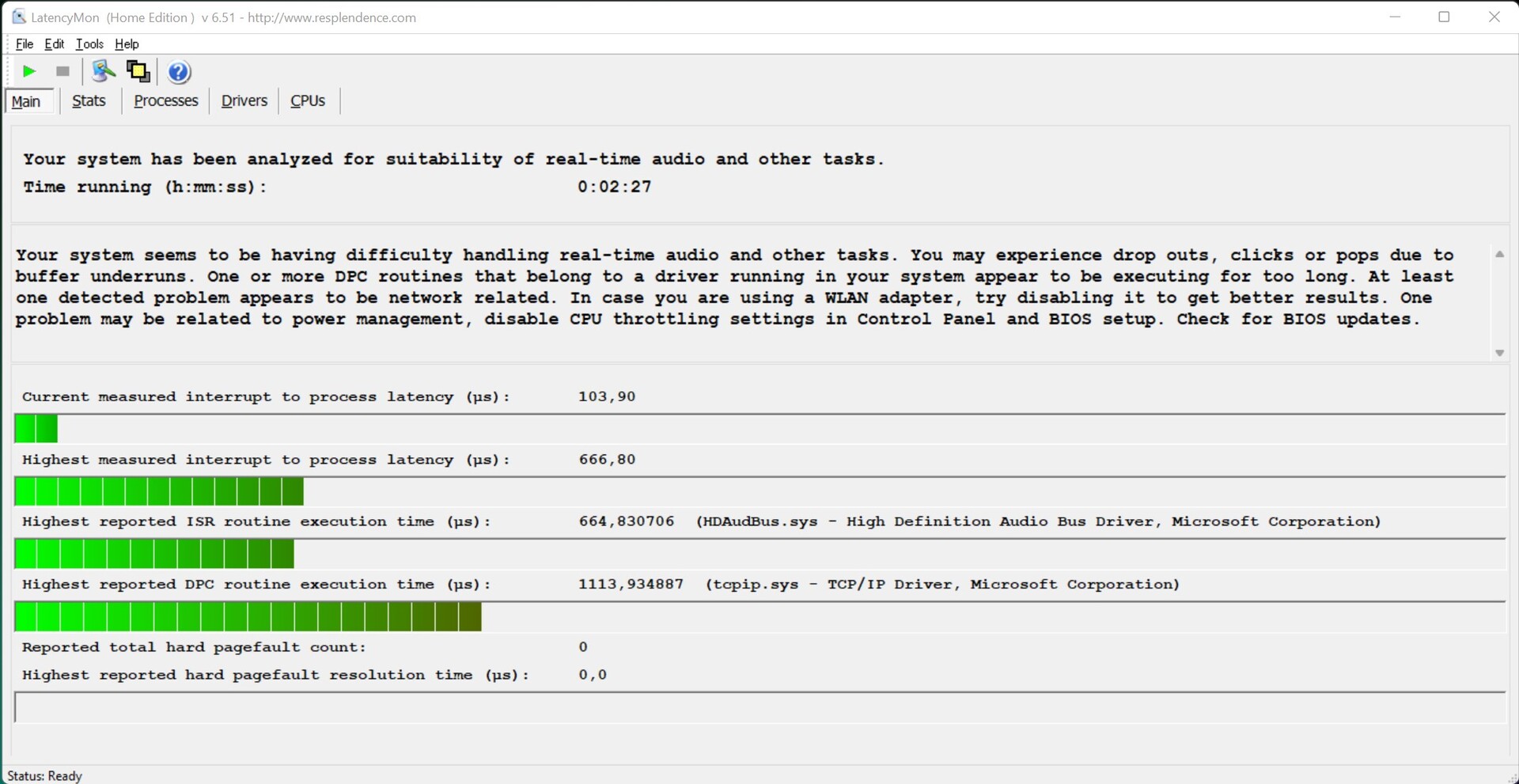The width and height of the screenshot is (1519, 784).
Task: Maximize the LatencyMon window
Action: [x=1444, y=17]
